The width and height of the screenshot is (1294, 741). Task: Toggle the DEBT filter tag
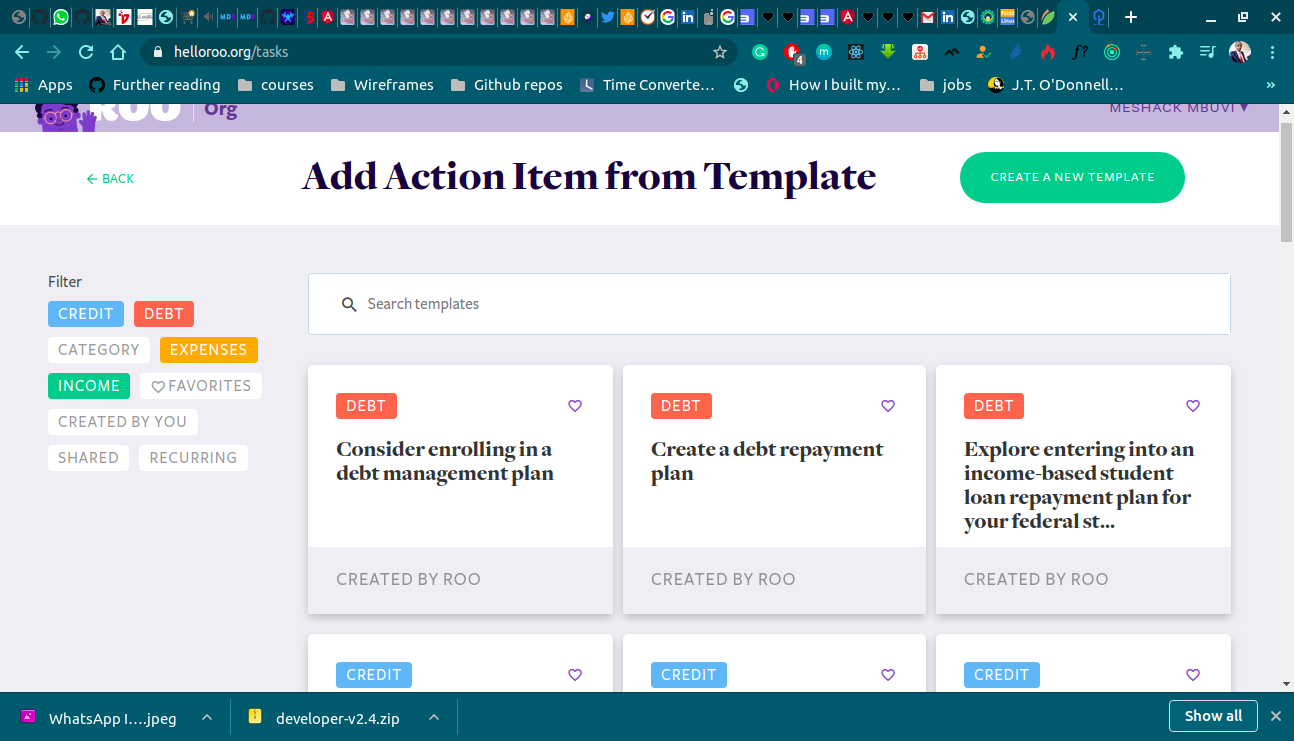coord(164,314)
